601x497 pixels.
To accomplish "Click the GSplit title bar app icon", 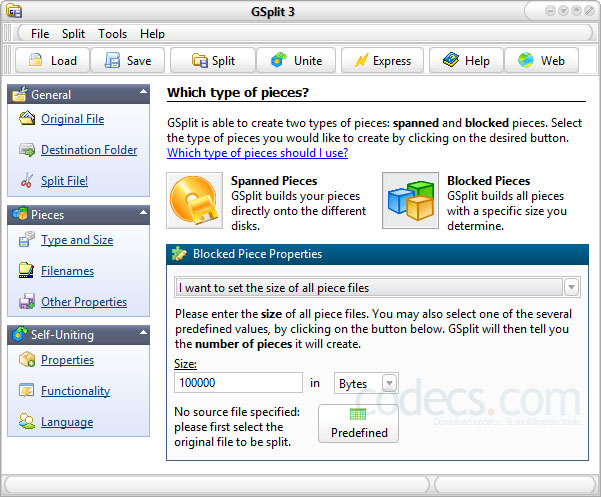I will [14, 11].
